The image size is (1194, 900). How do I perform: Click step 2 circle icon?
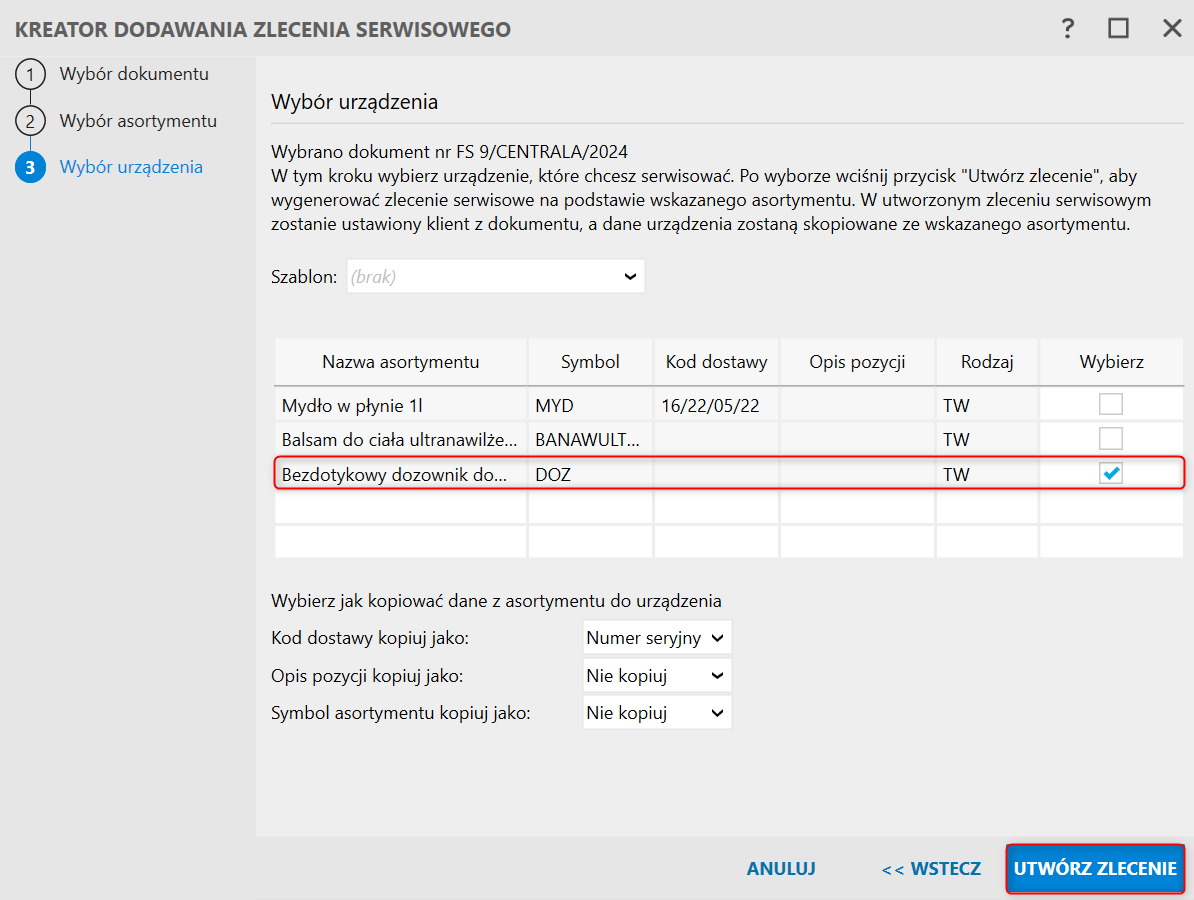coord(30,121)
